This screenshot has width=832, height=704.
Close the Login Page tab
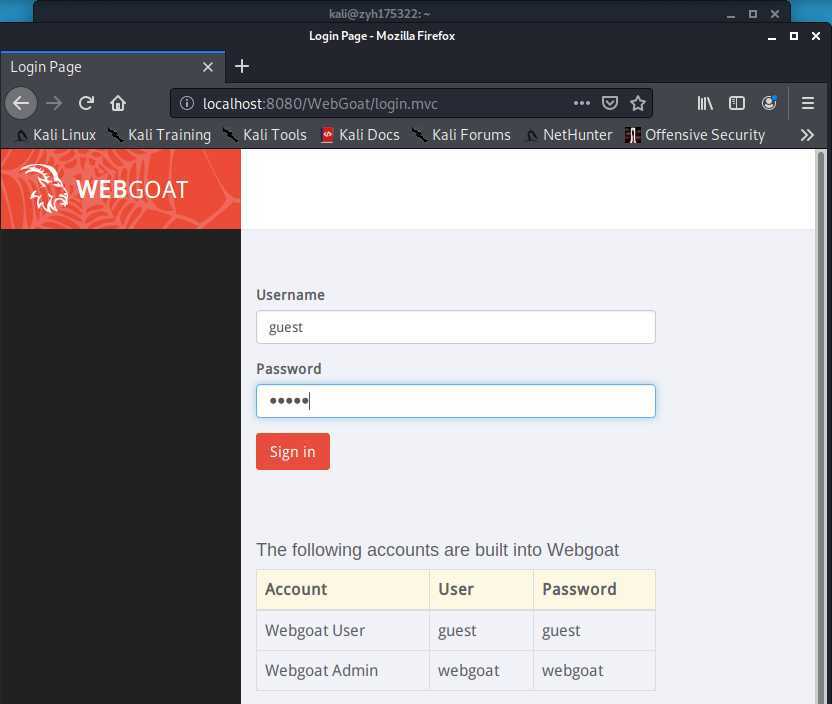pos(207,67)
